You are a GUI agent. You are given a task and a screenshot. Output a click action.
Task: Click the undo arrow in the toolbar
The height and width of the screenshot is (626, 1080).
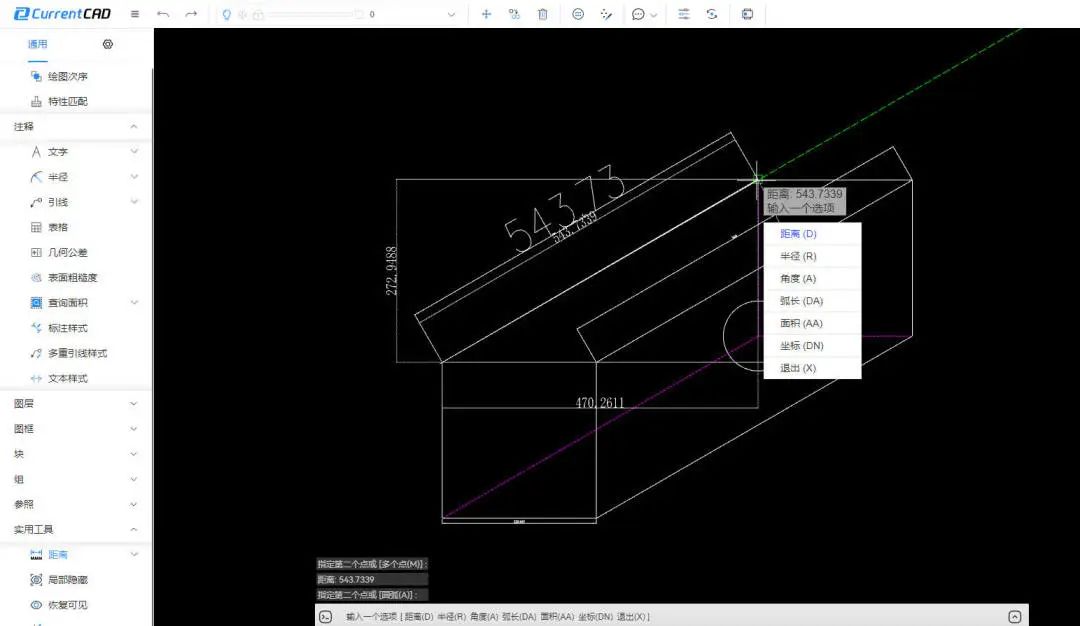(163, 15)
